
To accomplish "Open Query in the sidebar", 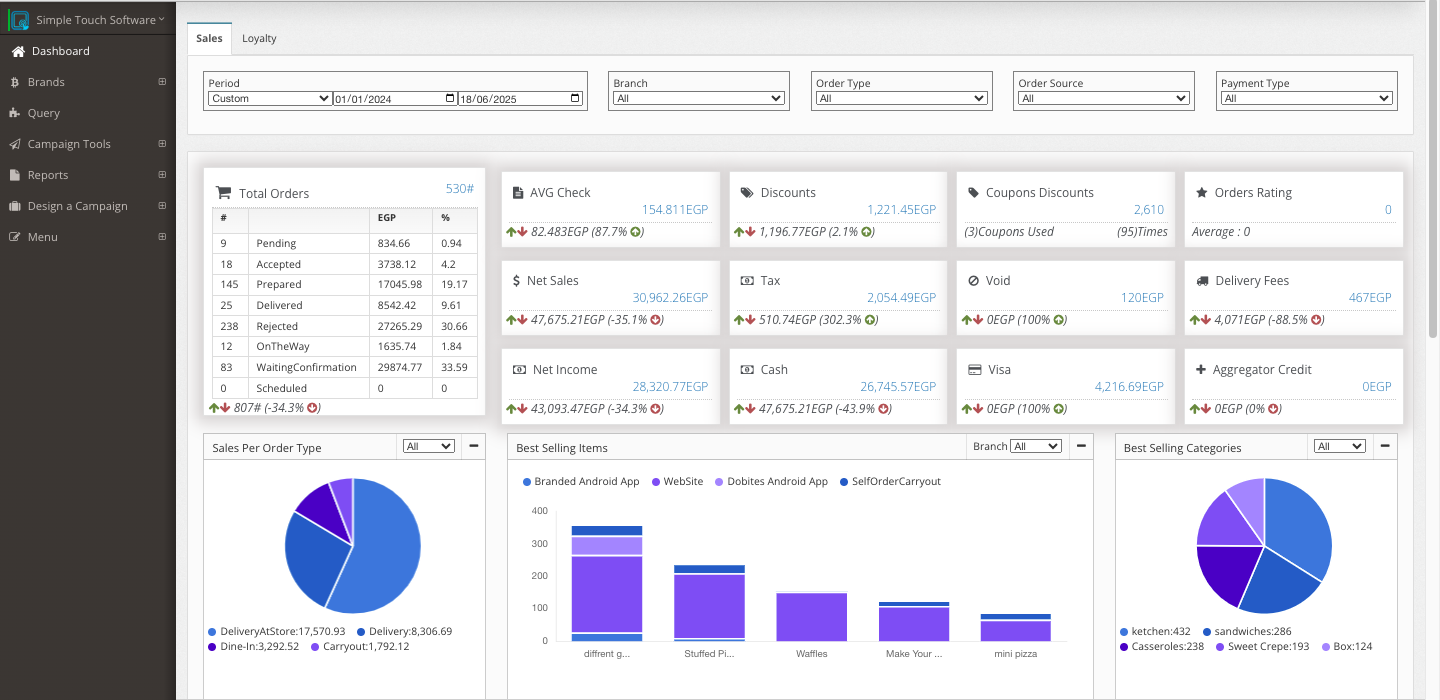I will (x=88, y=113).
